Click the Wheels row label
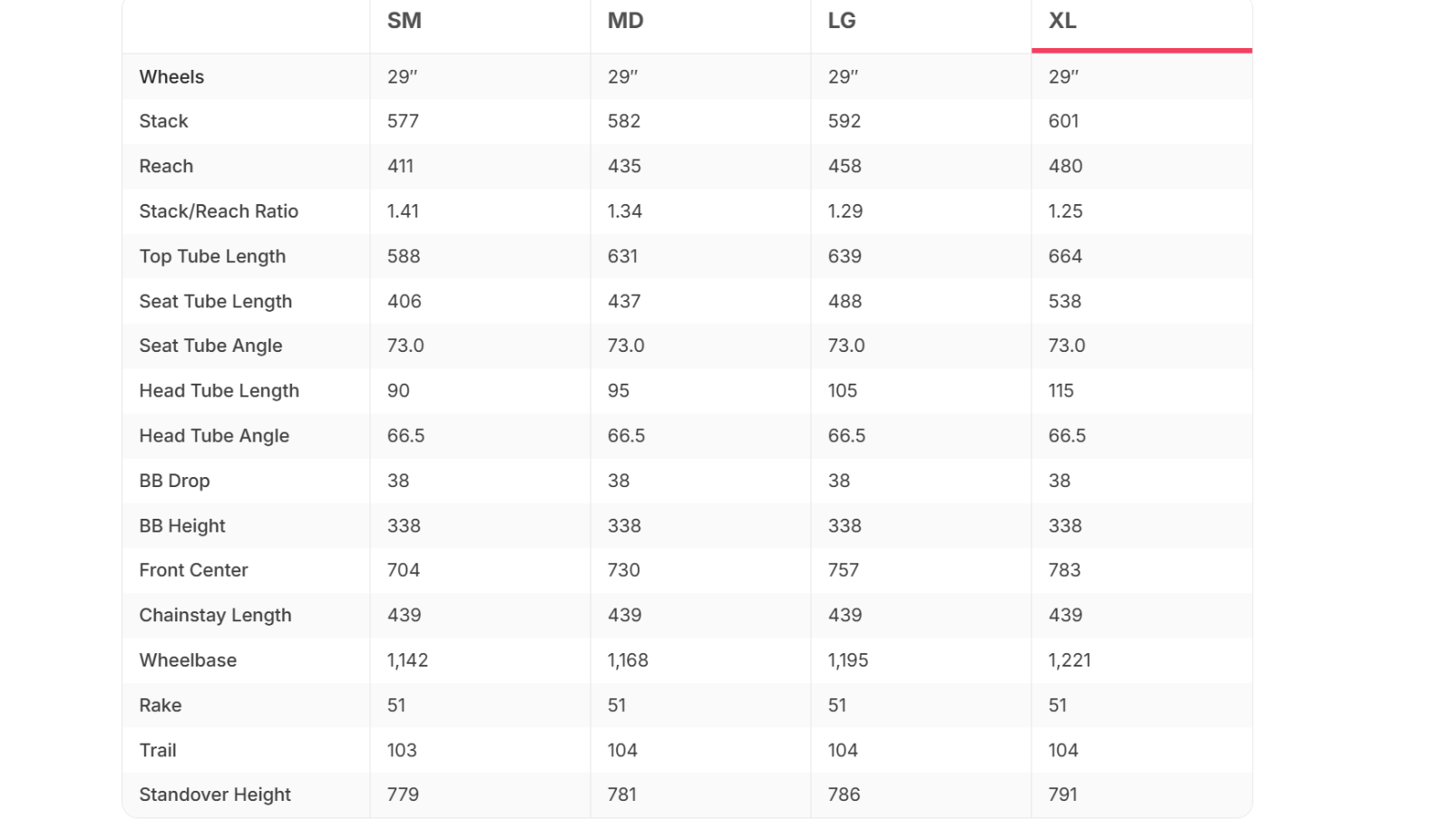Viewport: 1456px width, 819px height. [x=171, y=77]
